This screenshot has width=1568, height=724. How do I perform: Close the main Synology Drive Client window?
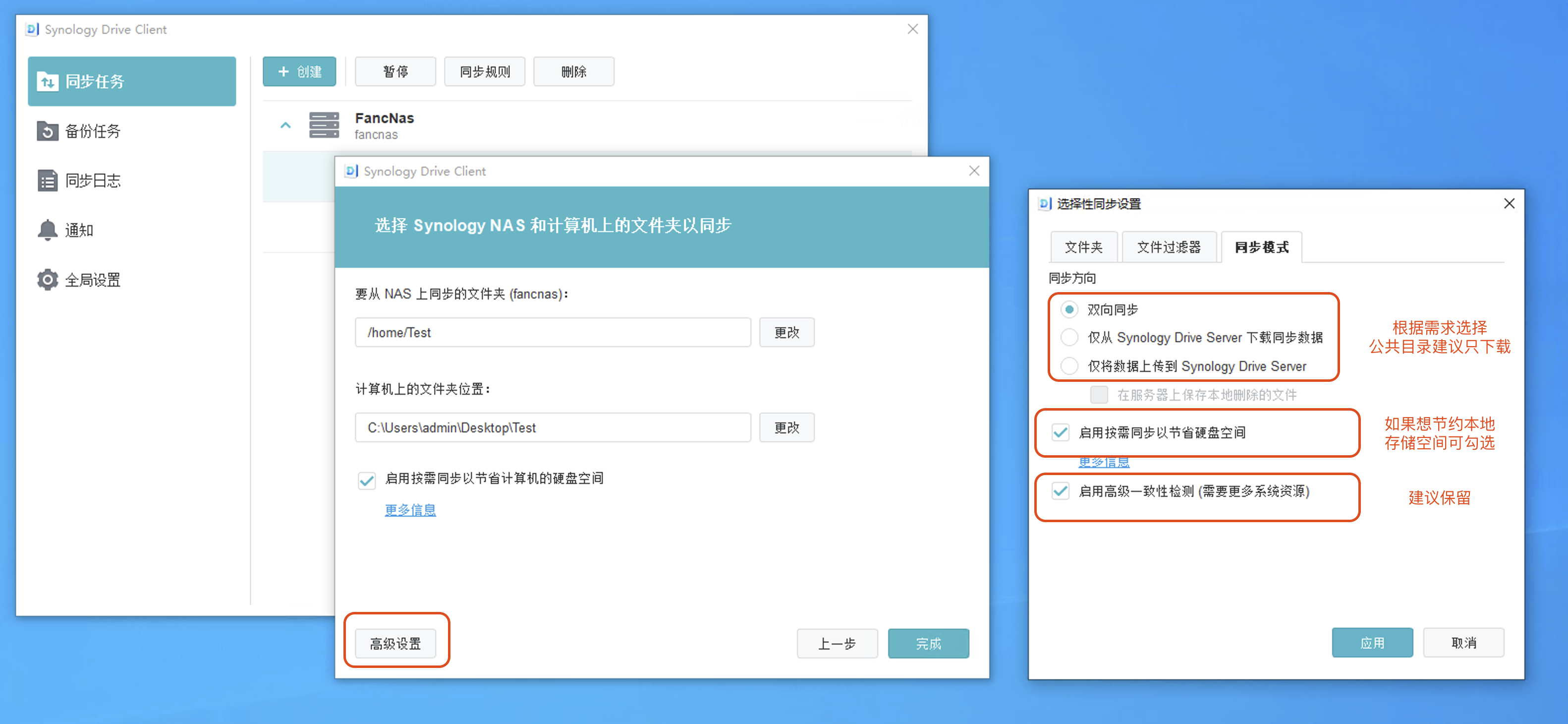tap(912, 29)
